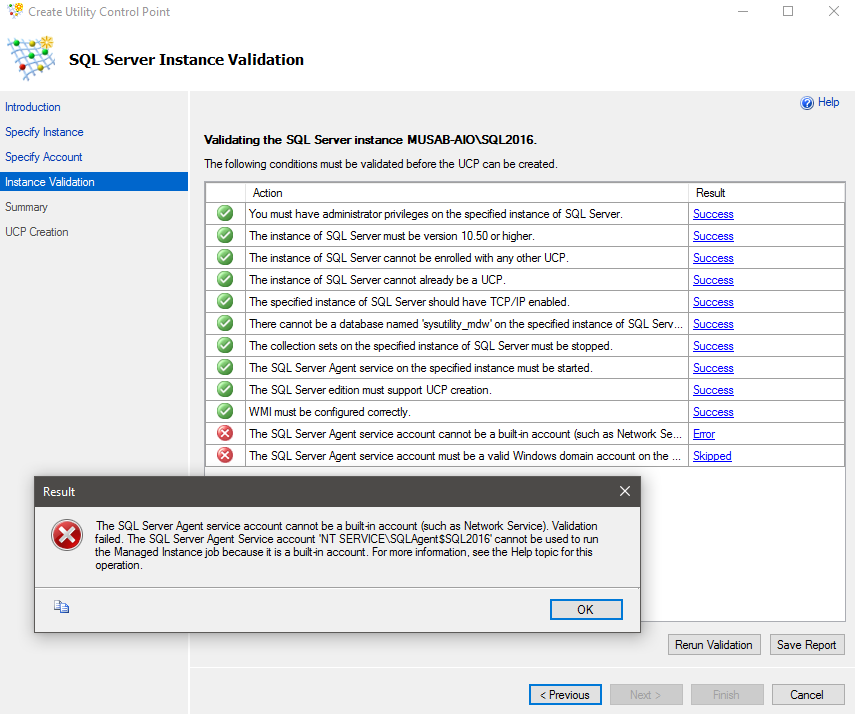The image size is (855, 714).
Task: Click the Success link for TCP/IP enabled row
Action: pyautogui.click(x=713, y=302)
